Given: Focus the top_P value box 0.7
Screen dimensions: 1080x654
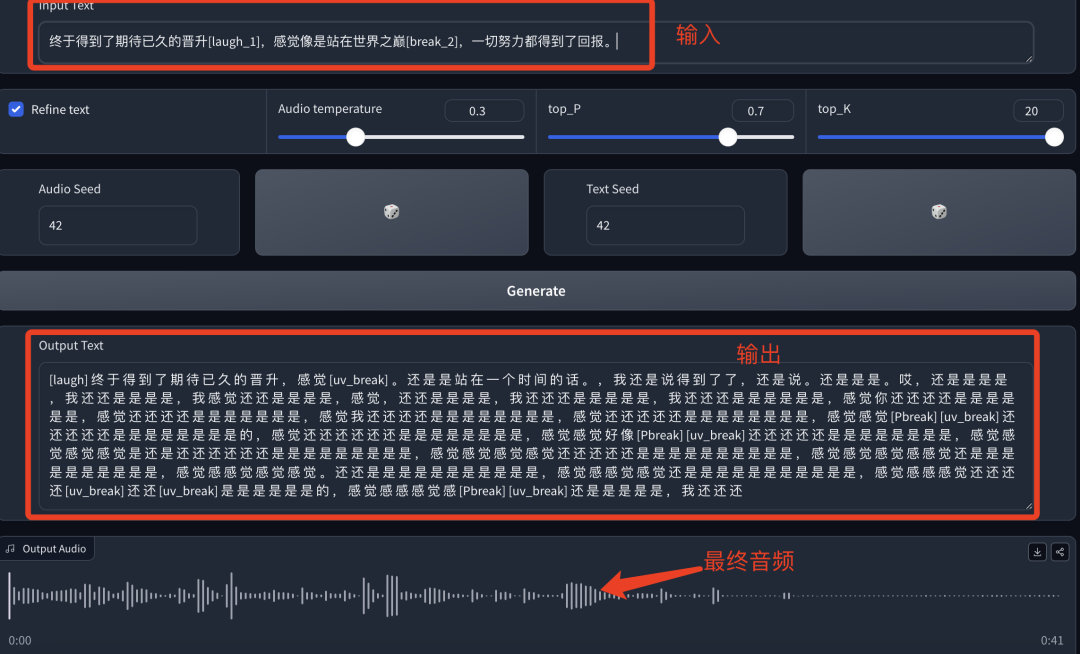Looking at the screenshot, I should click(x=762, y=111).
